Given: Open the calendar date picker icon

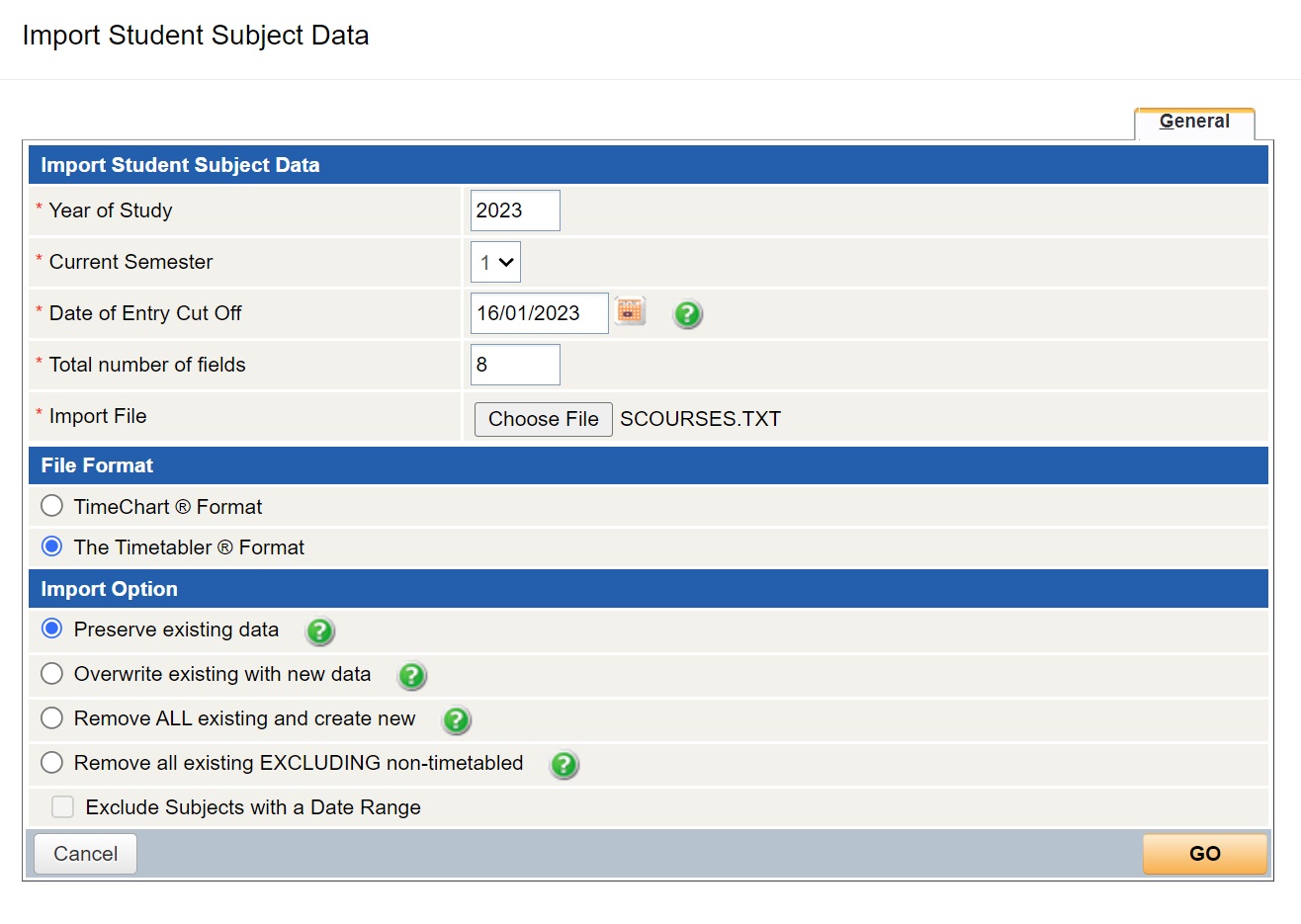Looking at the screenshot, I should pyautogui.click(x=630, y=311).
